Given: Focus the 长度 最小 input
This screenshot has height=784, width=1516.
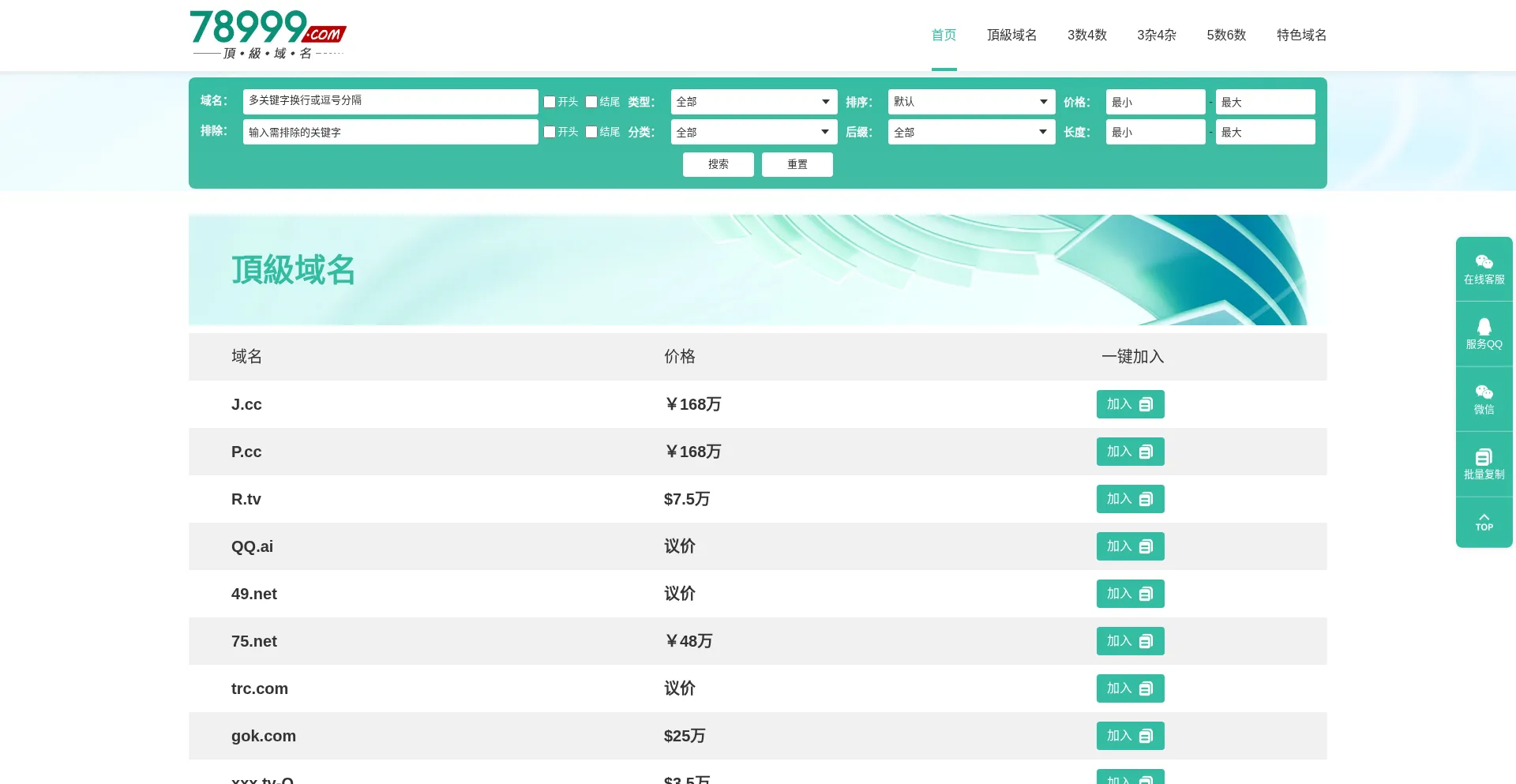Looking at the screenshot, I should click(1155, 132).
